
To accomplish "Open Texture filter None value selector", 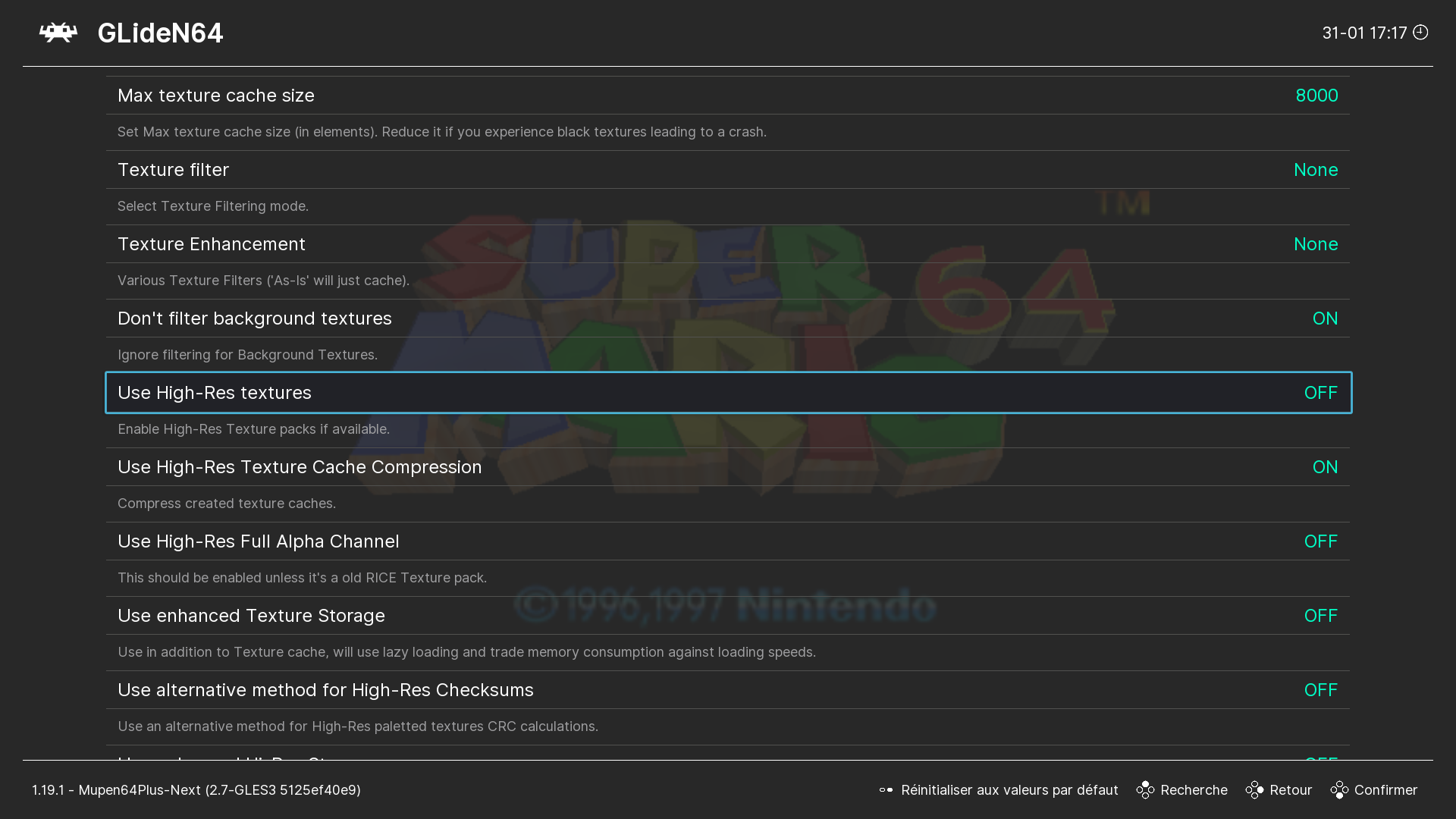I will [x=1316, y=170].
